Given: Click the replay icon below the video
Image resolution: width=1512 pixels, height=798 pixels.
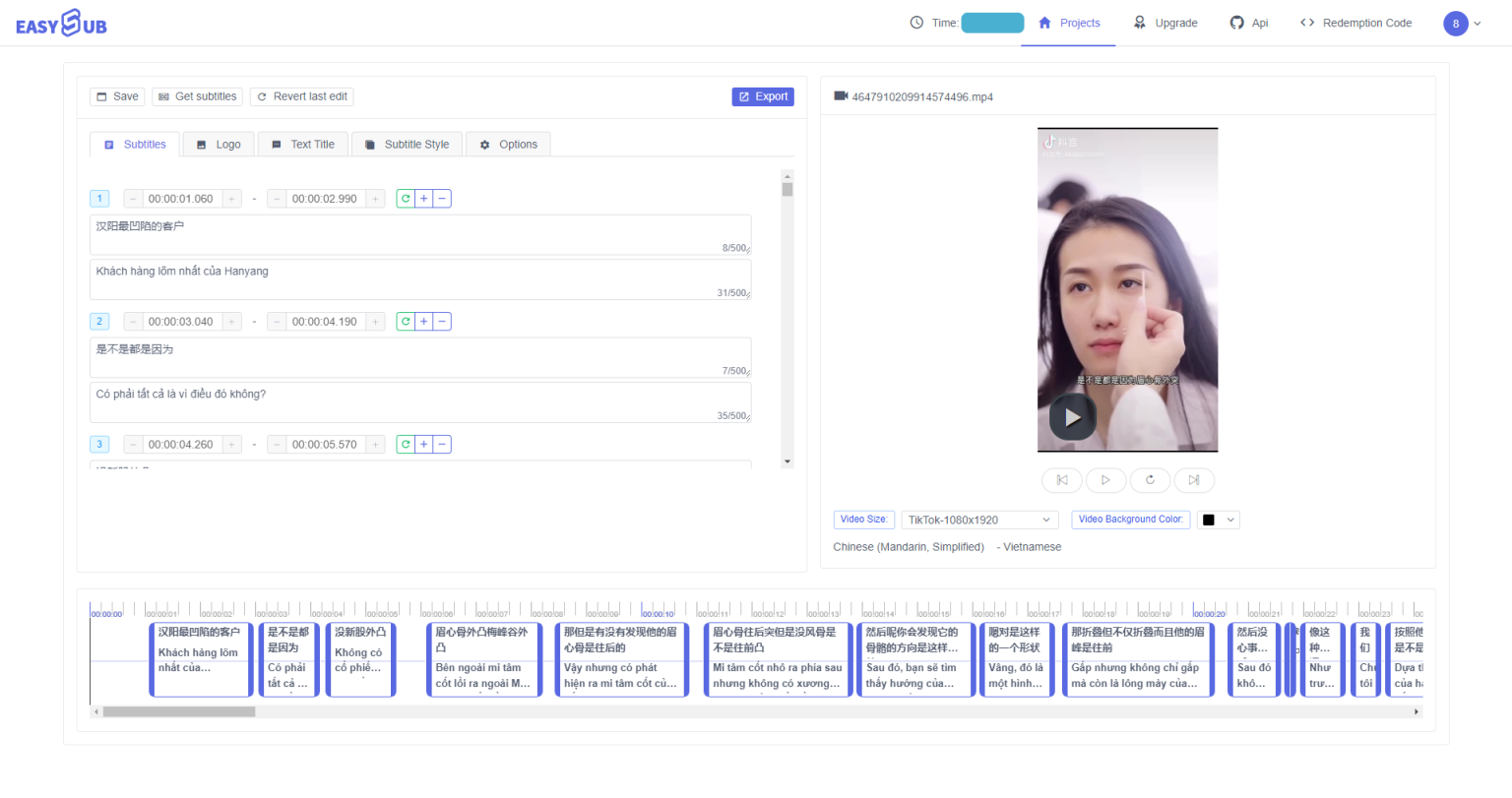Looking at the screenshot, I should [x=1150, y=480].
